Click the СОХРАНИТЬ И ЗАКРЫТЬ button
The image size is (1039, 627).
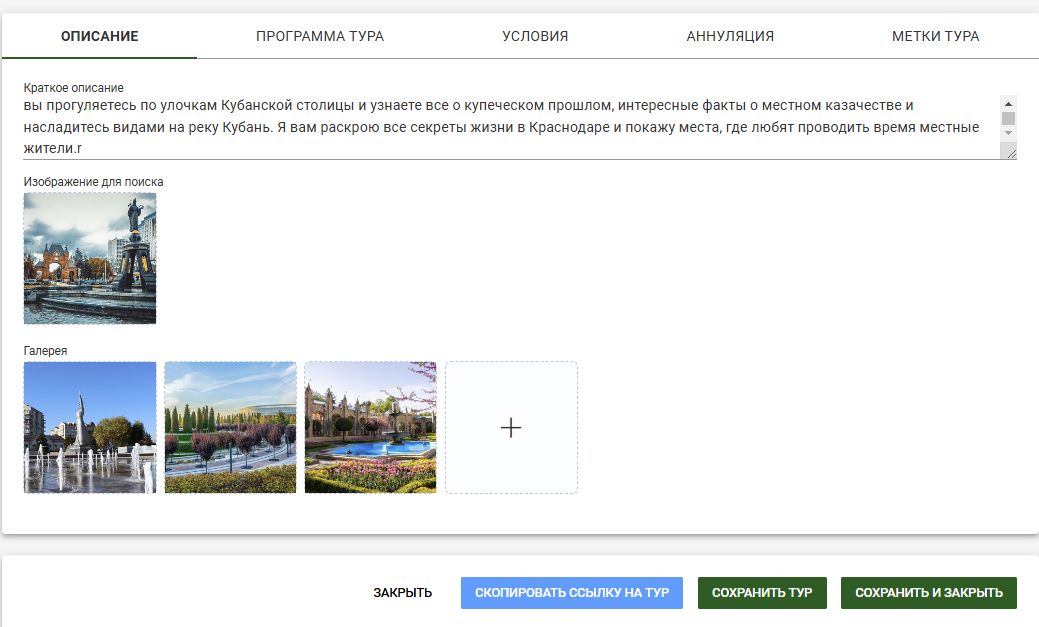(929, 593)
